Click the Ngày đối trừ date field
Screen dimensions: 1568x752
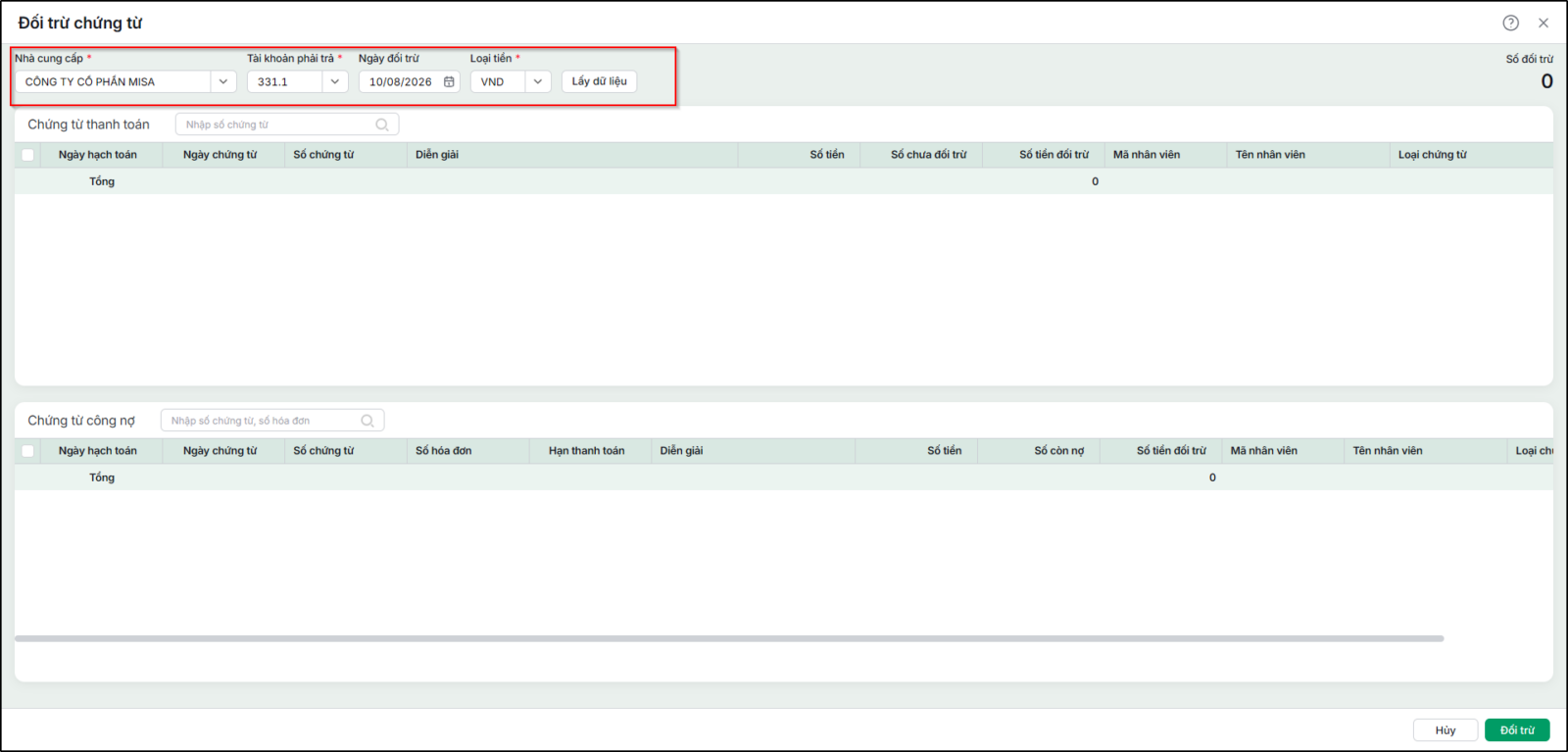[400, 81]
